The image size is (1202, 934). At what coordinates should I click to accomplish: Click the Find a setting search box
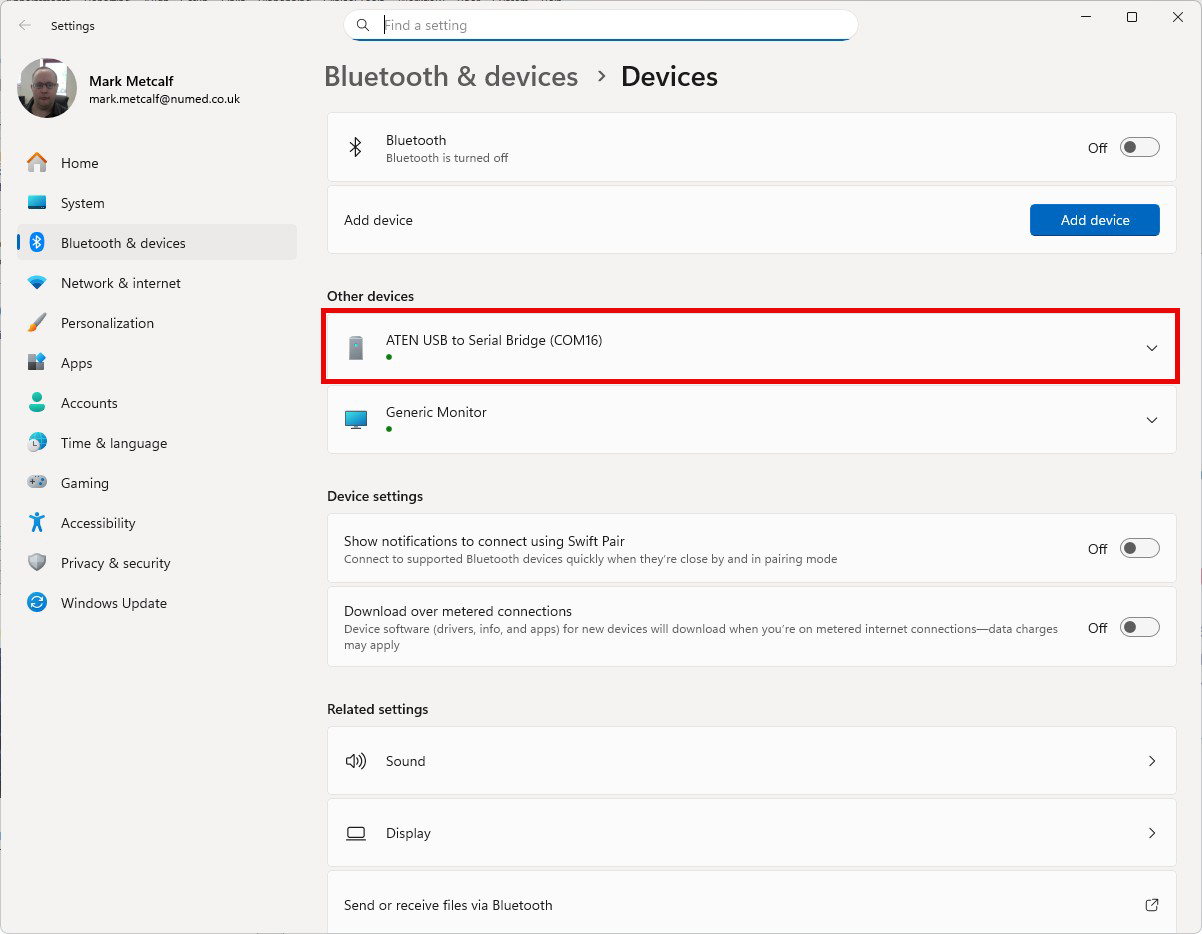click(610, 25)
